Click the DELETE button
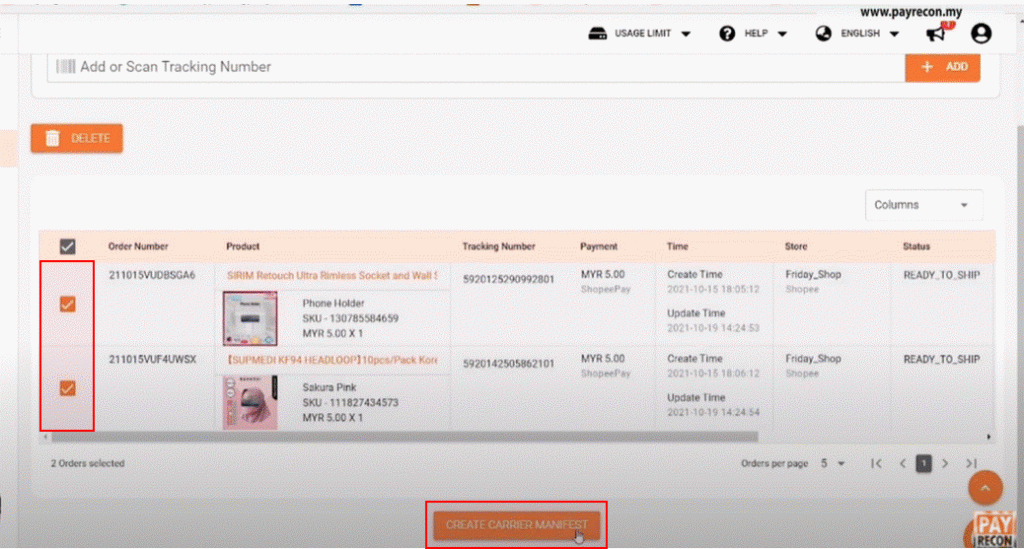This screenshot has height=549, width=1024. tap(77, 138)
